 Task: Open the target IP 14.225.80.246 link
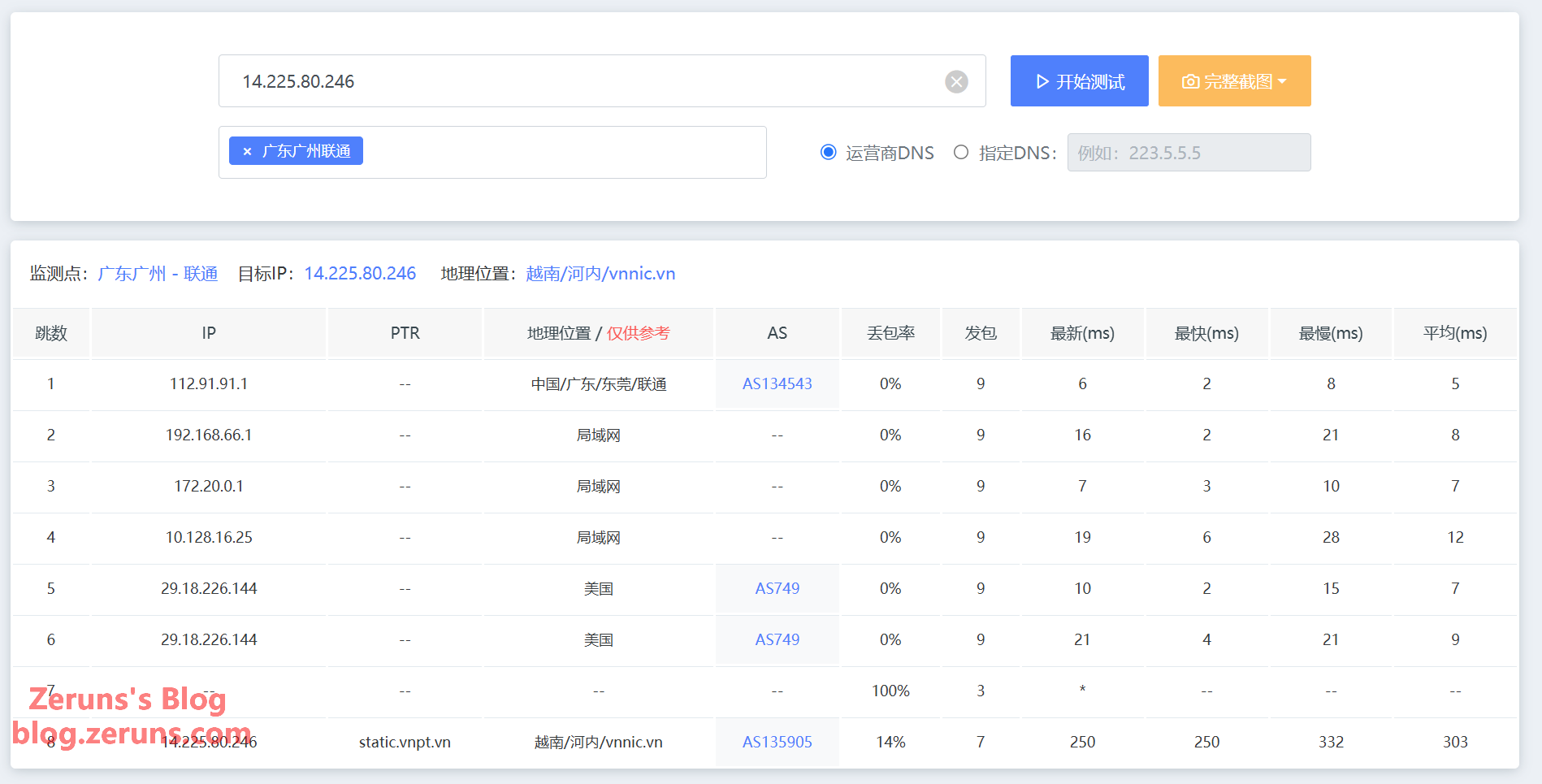coord(360,274)
